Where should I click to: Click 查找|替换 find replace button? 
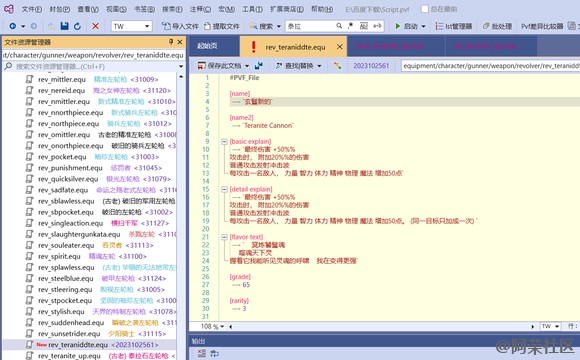(x=294, y=66)
